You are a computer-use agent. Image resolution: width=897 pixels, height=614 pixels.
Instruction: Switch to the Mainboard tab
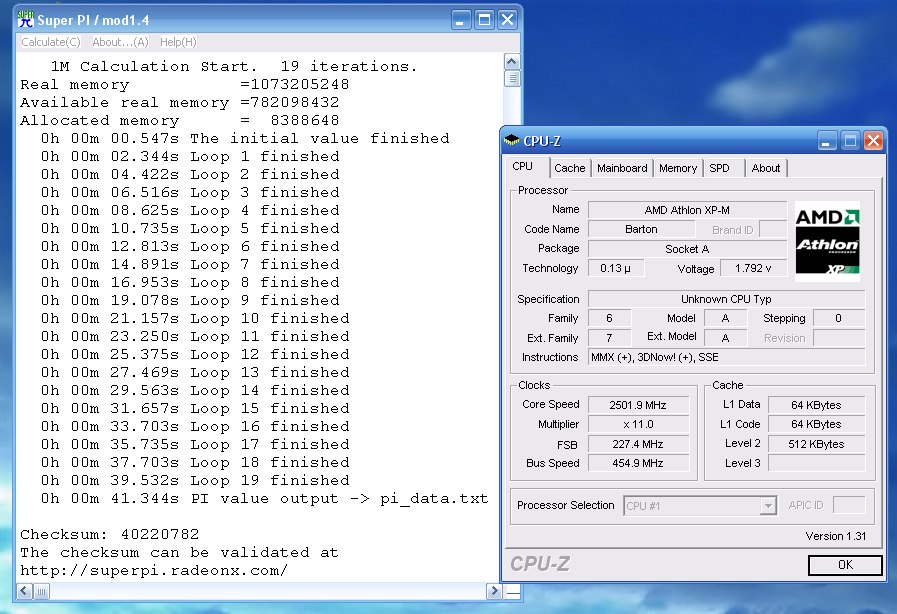coord(622,168)
